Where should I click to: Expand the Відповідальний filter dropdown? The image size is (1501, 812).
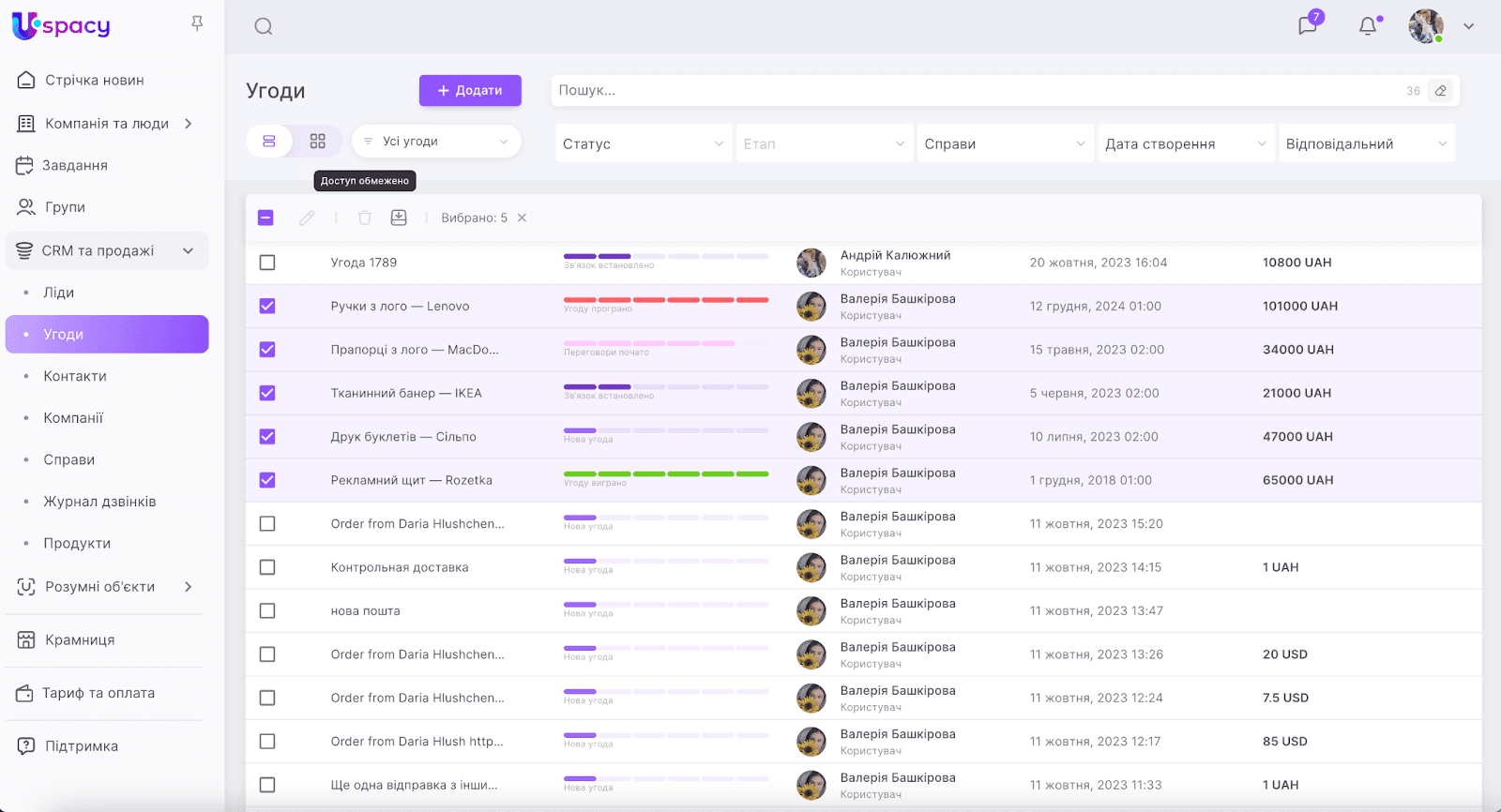pyautogui.click(x=1366, y=143)
